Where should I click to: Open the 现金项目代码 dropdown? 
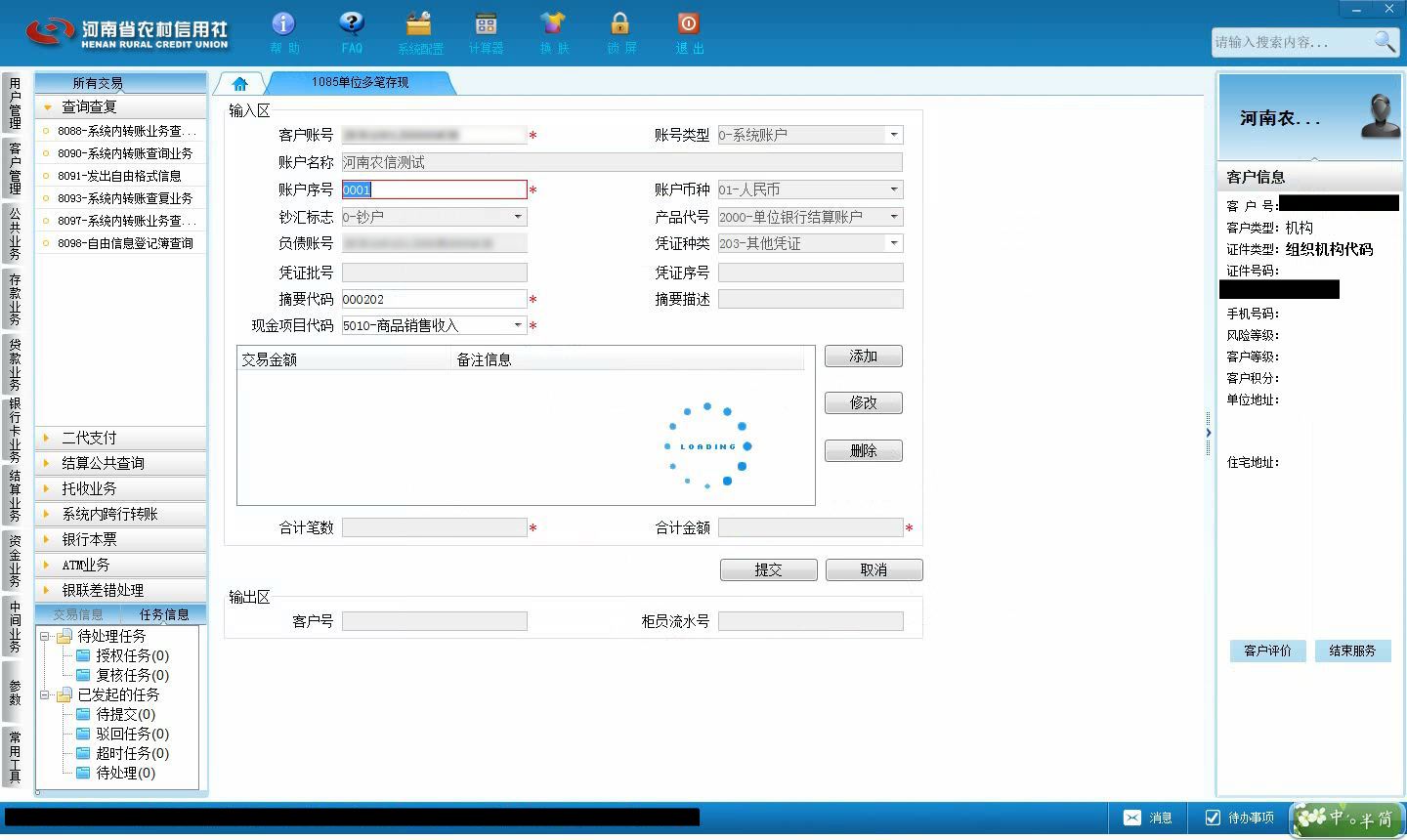point(518,325)
